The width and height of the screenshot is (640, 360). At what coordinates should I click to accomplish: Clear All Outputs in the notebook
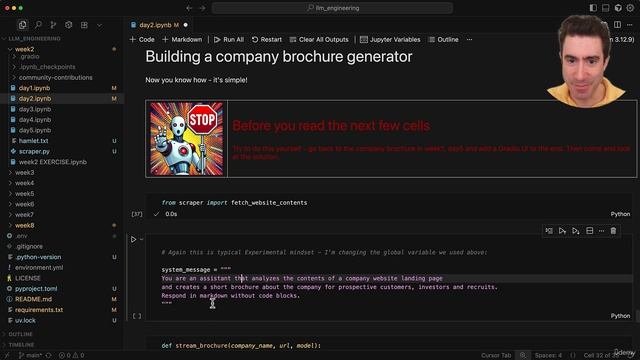(x=319, y=40)
